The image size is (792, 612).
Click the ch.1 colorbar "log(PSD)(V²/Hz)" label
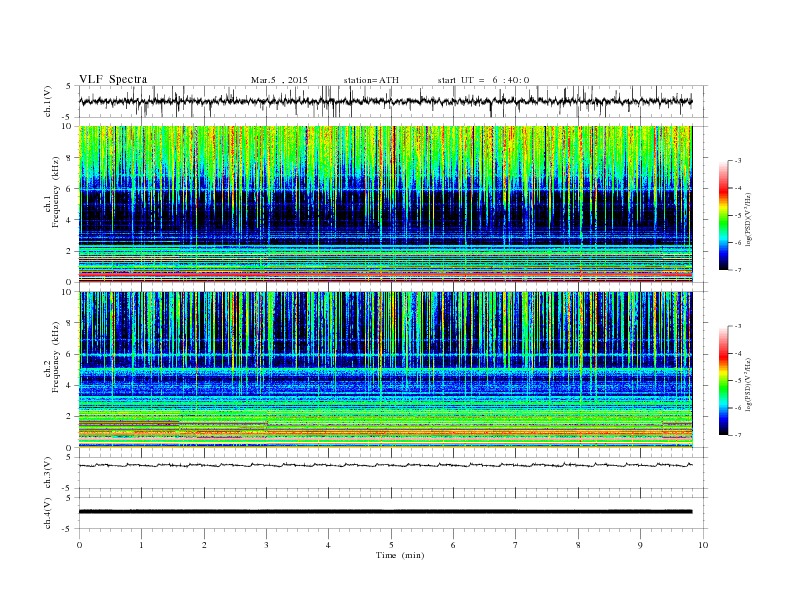[x=750, y=218]
